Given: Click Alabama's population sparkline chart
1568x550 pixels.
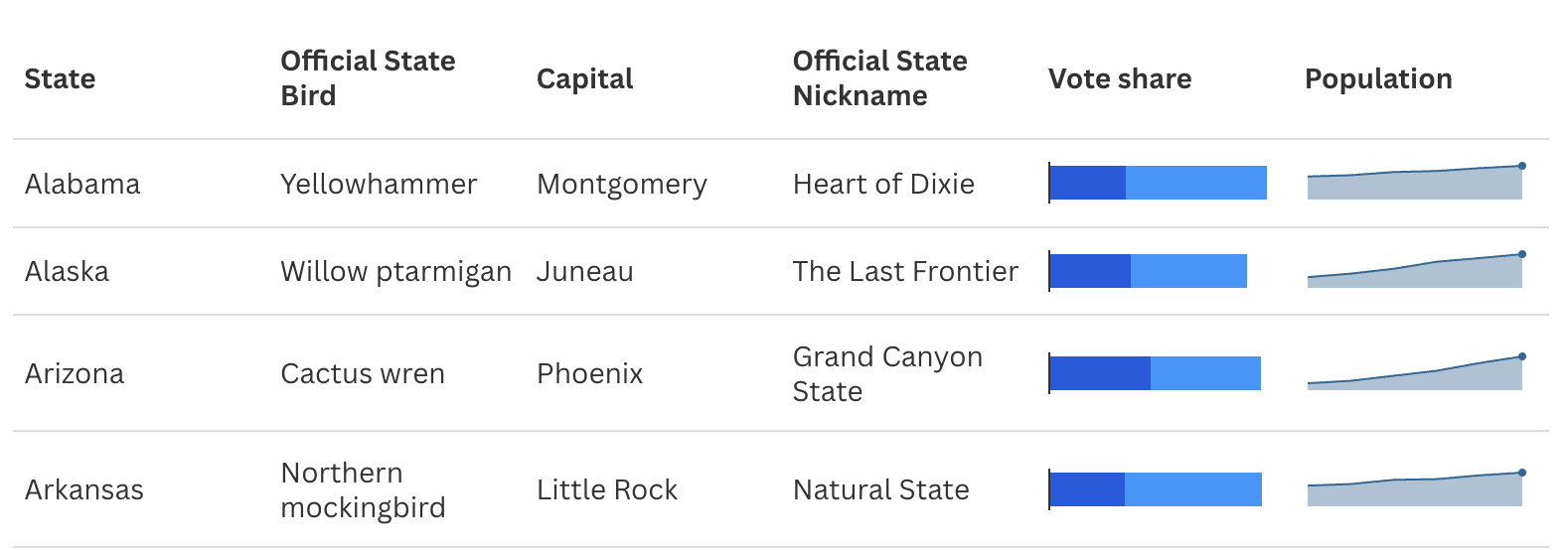Looking at the screenshot, I should point(1415,182).
